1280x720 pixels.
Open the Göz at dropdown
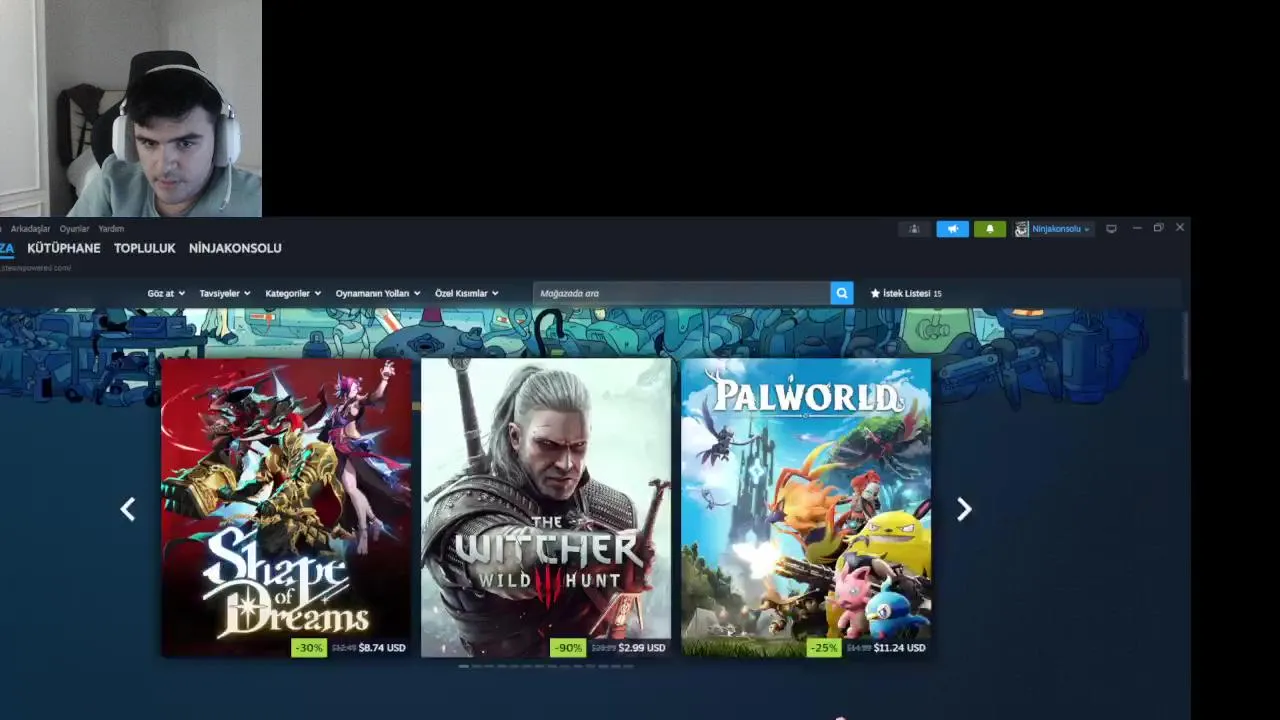click(166, 294)
